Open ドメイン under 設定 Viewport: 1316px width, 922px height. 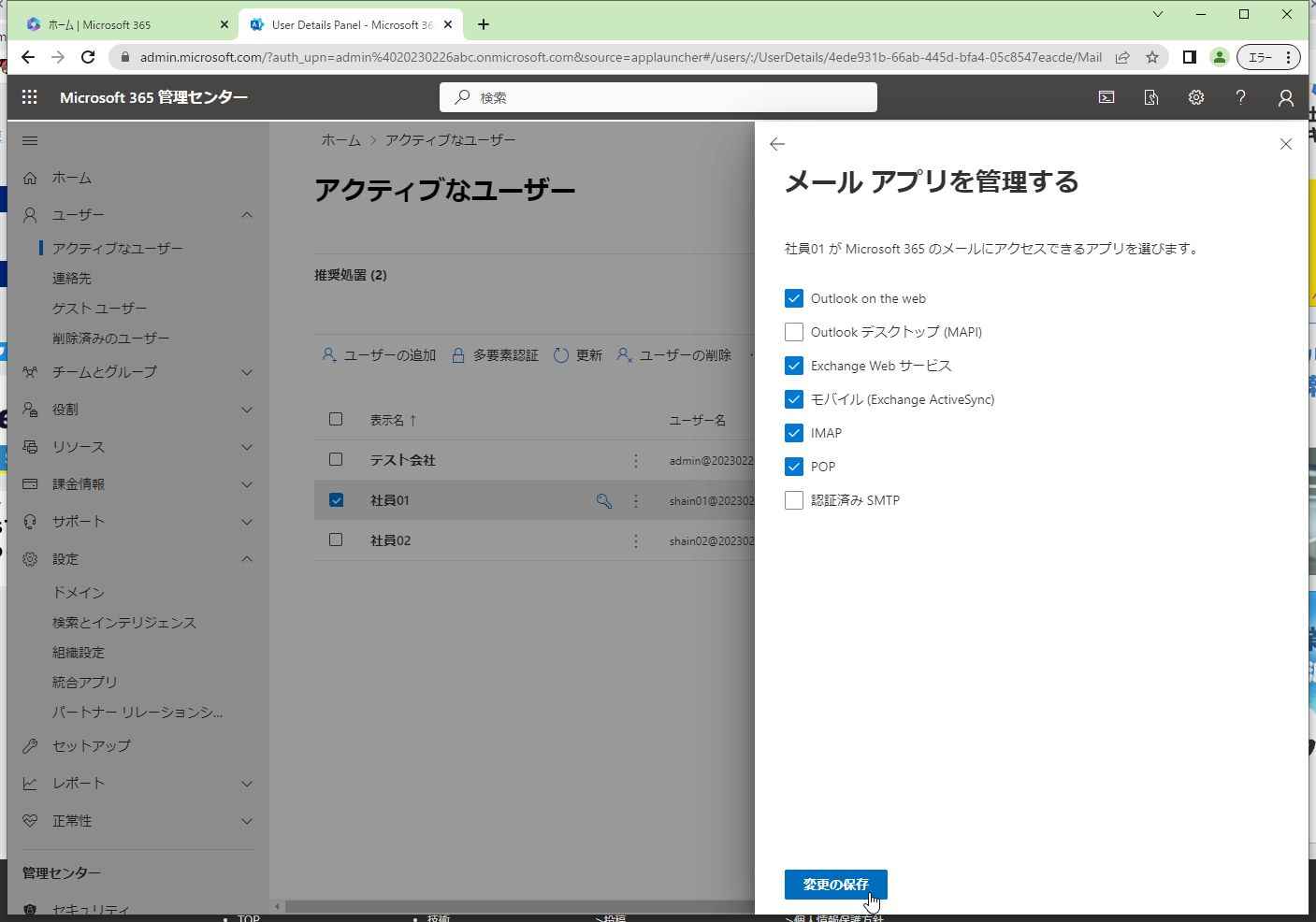tap(79, 593)
